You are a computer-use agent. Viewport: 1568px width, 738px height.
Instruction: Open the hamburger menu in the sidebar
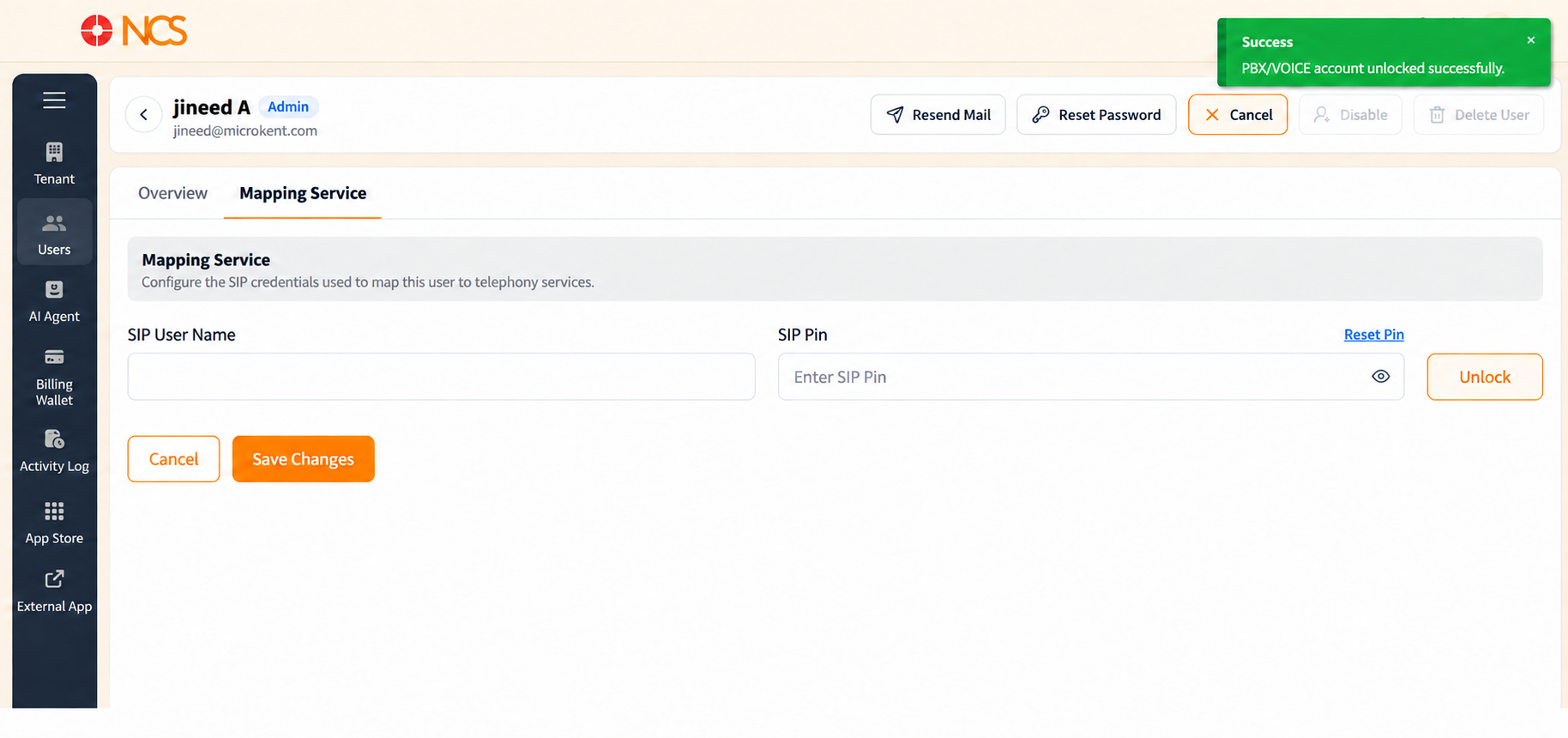pyautogui.click(x=54, y=100)
